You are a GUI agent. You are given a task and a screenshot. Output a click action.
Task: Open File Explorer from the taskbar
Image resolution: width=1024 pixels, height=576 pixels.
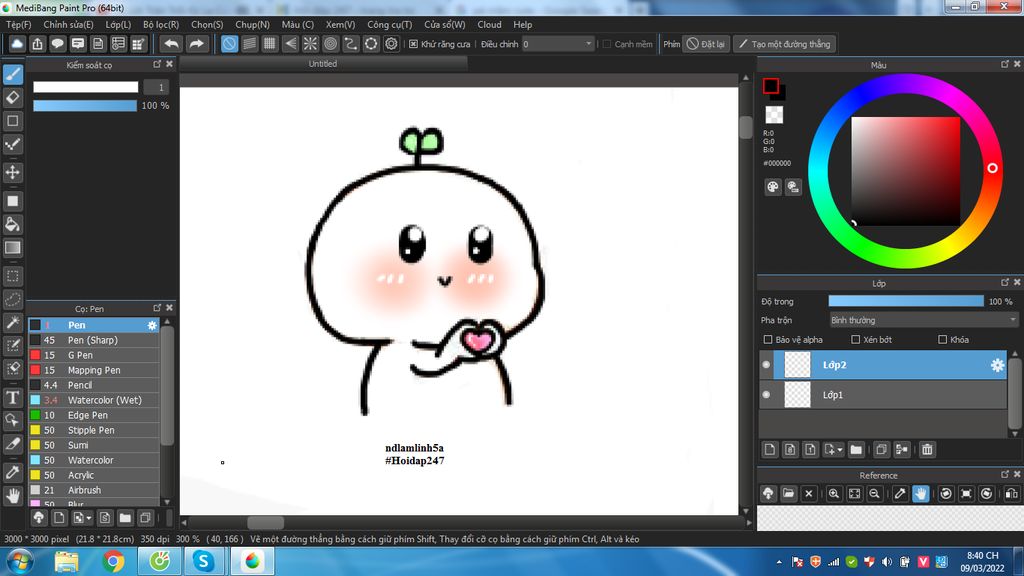(x=67, y=561)
